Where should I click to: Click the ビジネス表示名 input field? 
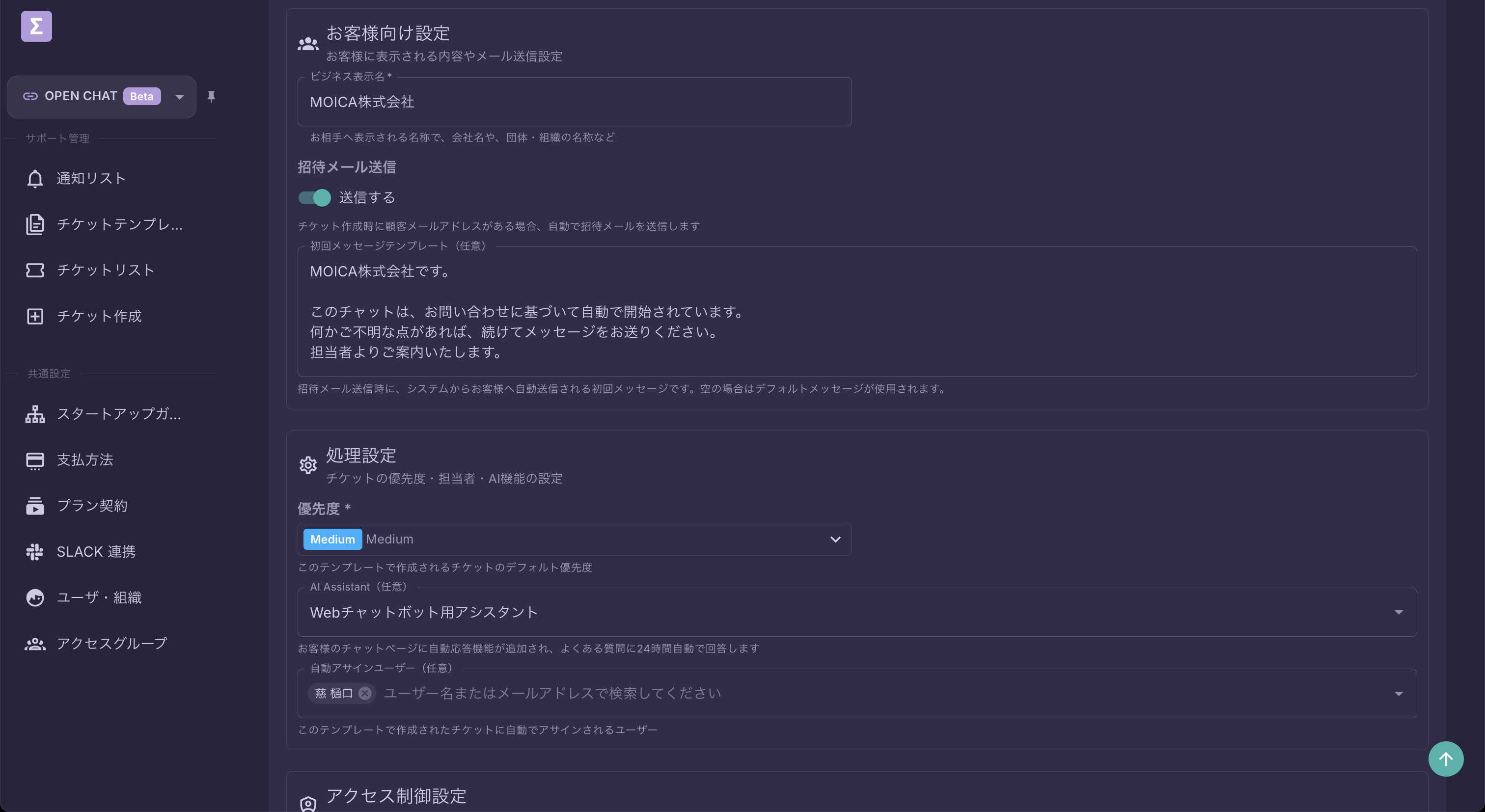point(574,102)
